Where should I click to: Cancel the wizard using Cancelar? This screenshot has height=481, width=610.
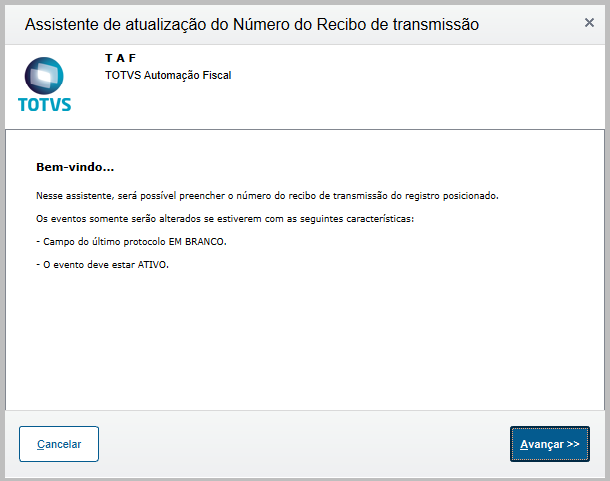tap(59, 444)
